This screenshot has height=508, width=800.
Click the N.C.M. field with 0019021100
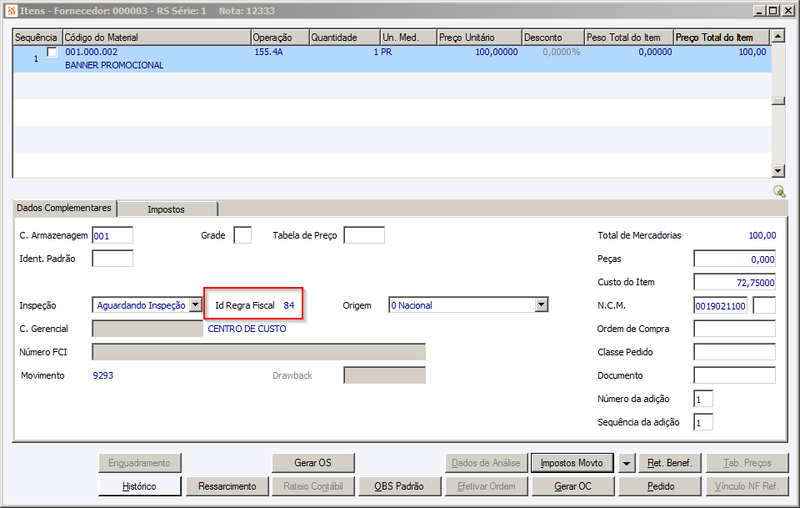[721, 306]
